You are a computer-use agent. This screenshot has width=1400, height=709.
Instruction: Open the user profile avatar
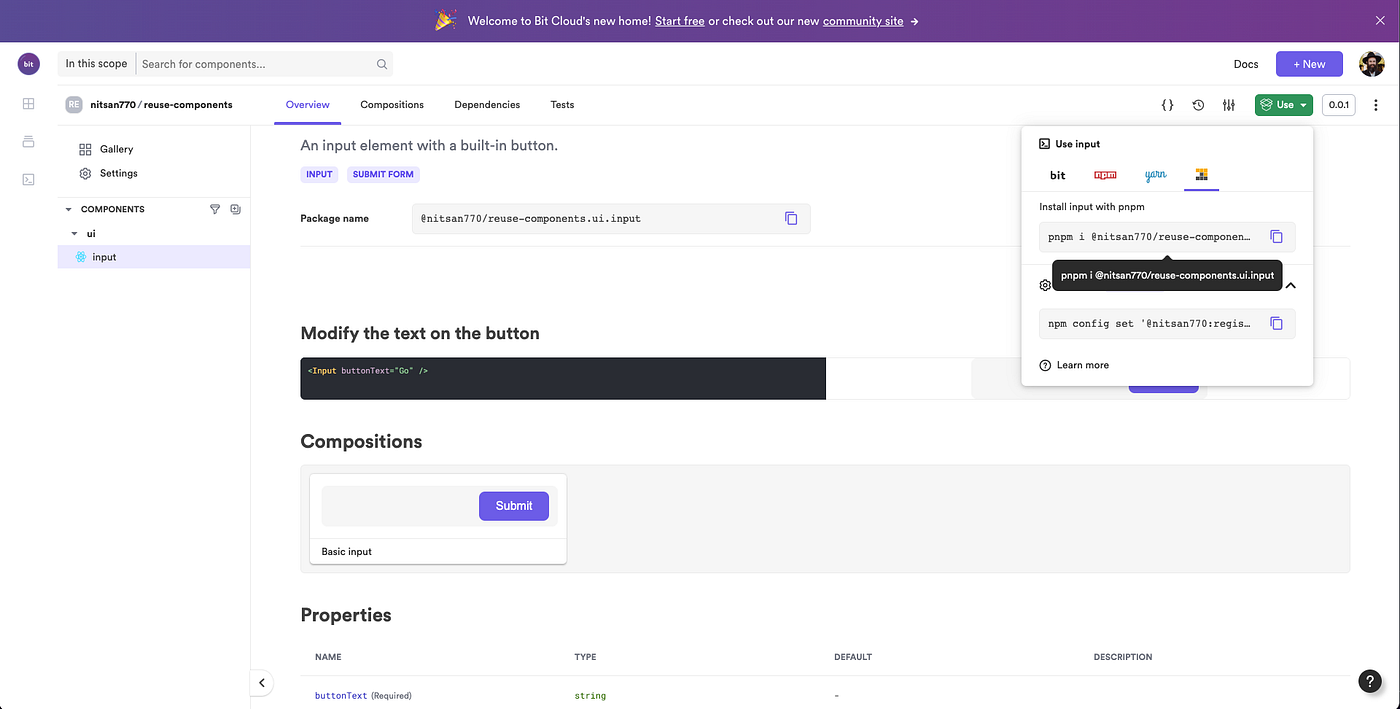[1371, 64]
